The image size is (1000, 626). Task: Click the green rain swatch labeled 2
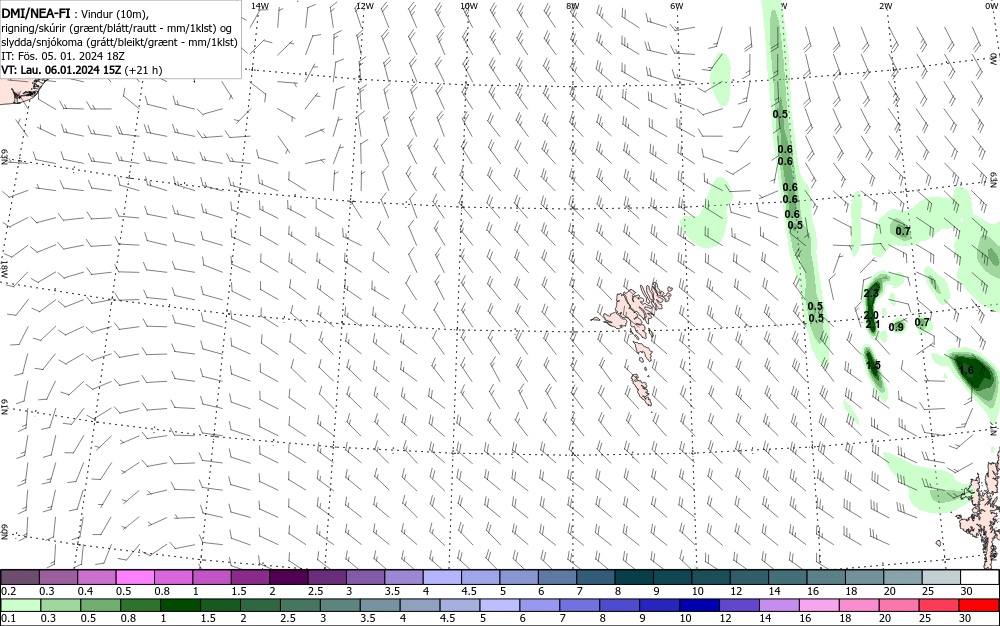point(260,605)
